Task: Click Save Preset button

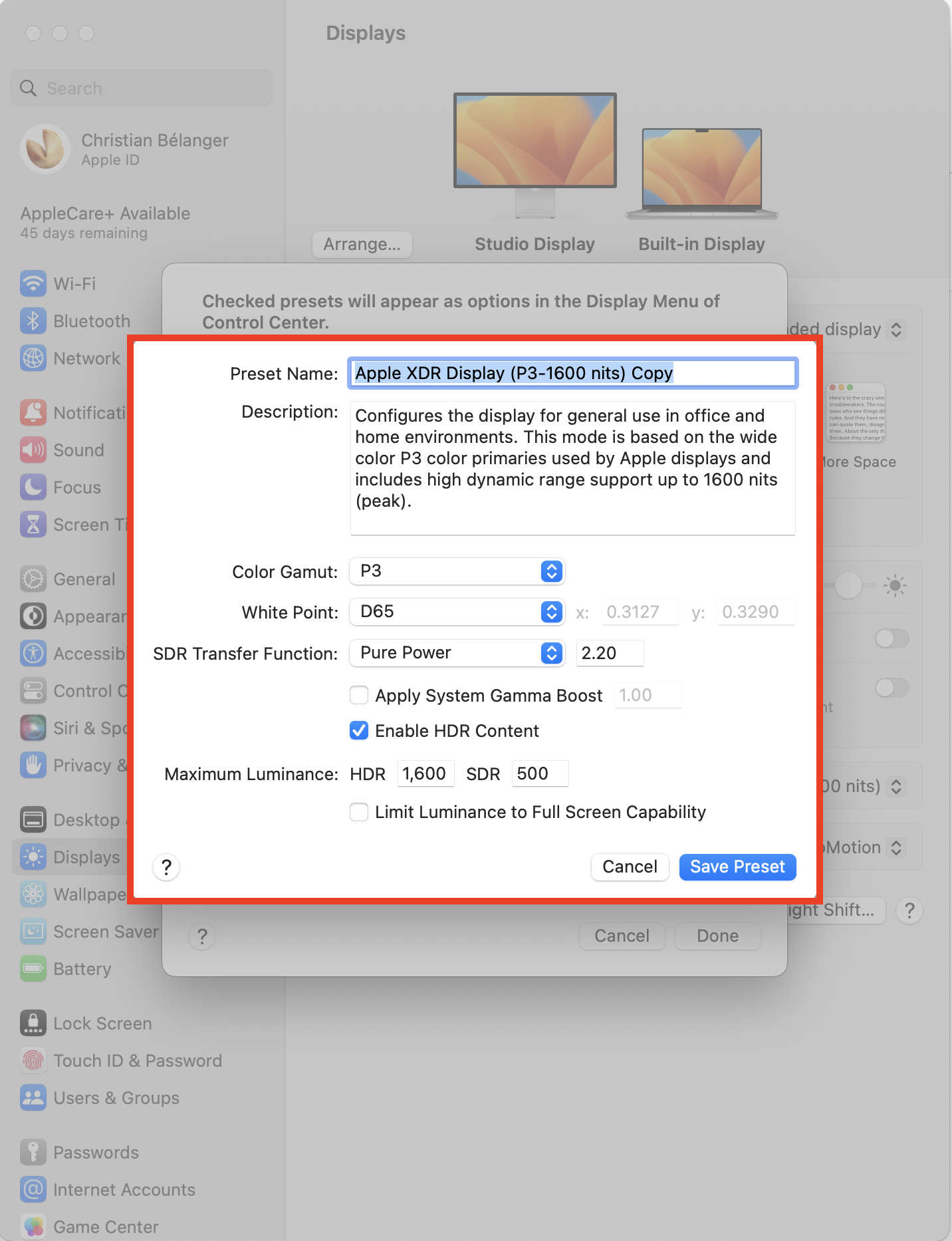Action: pos(737,867)
